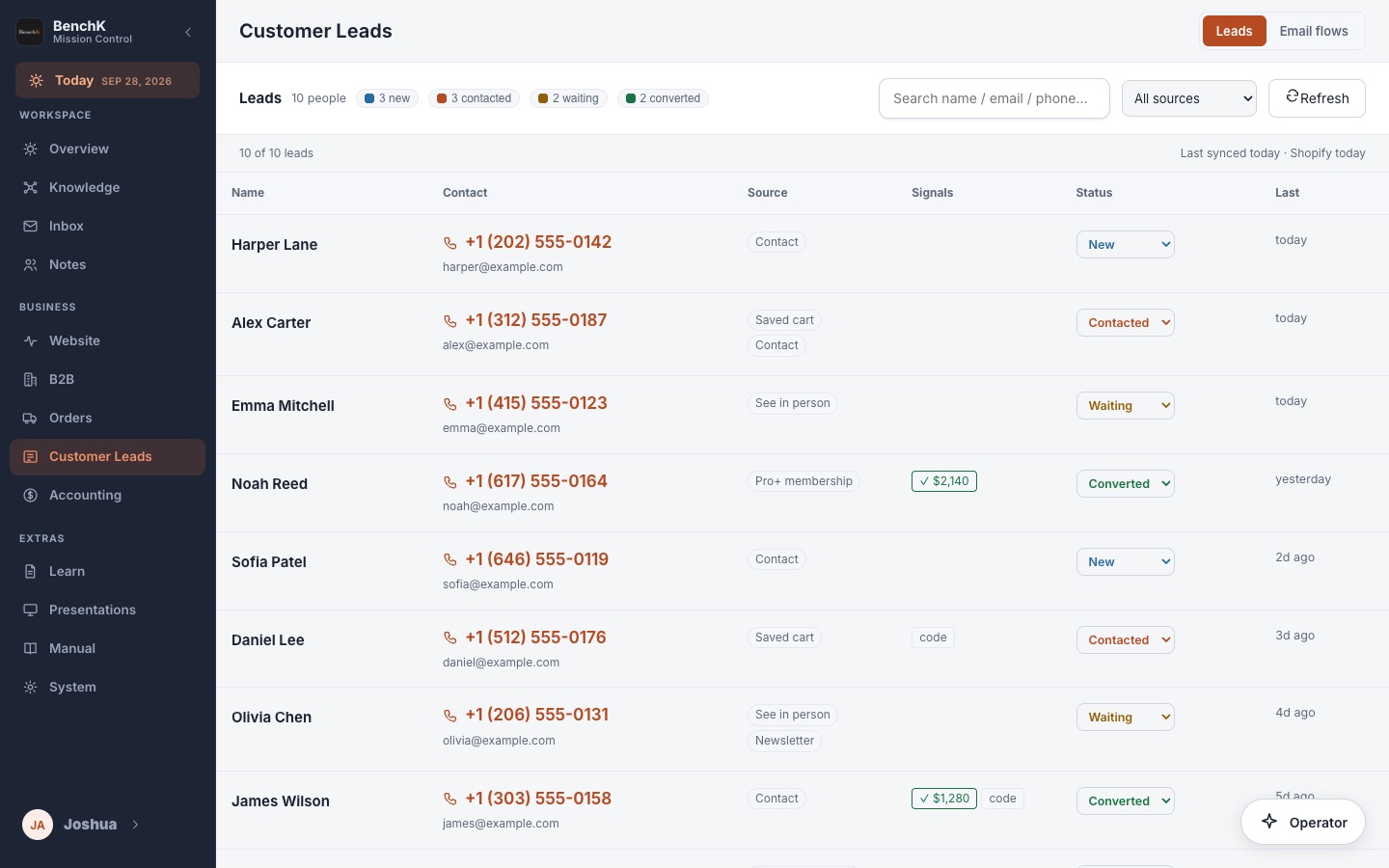Open Harper Lane's New status dropdown

(1126, 245)
